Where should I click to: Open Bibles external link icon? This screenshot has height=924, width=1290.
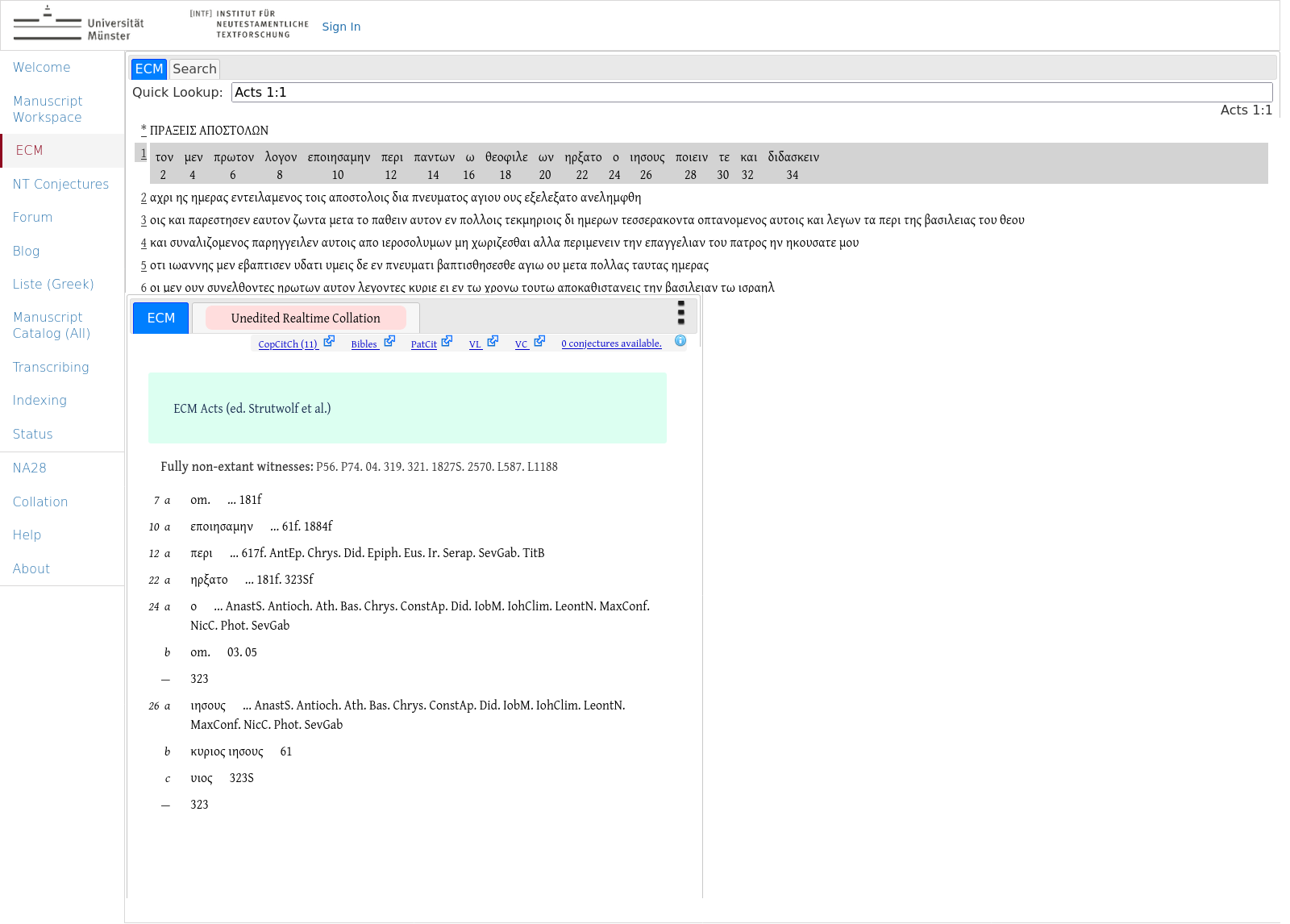(389, 342)
